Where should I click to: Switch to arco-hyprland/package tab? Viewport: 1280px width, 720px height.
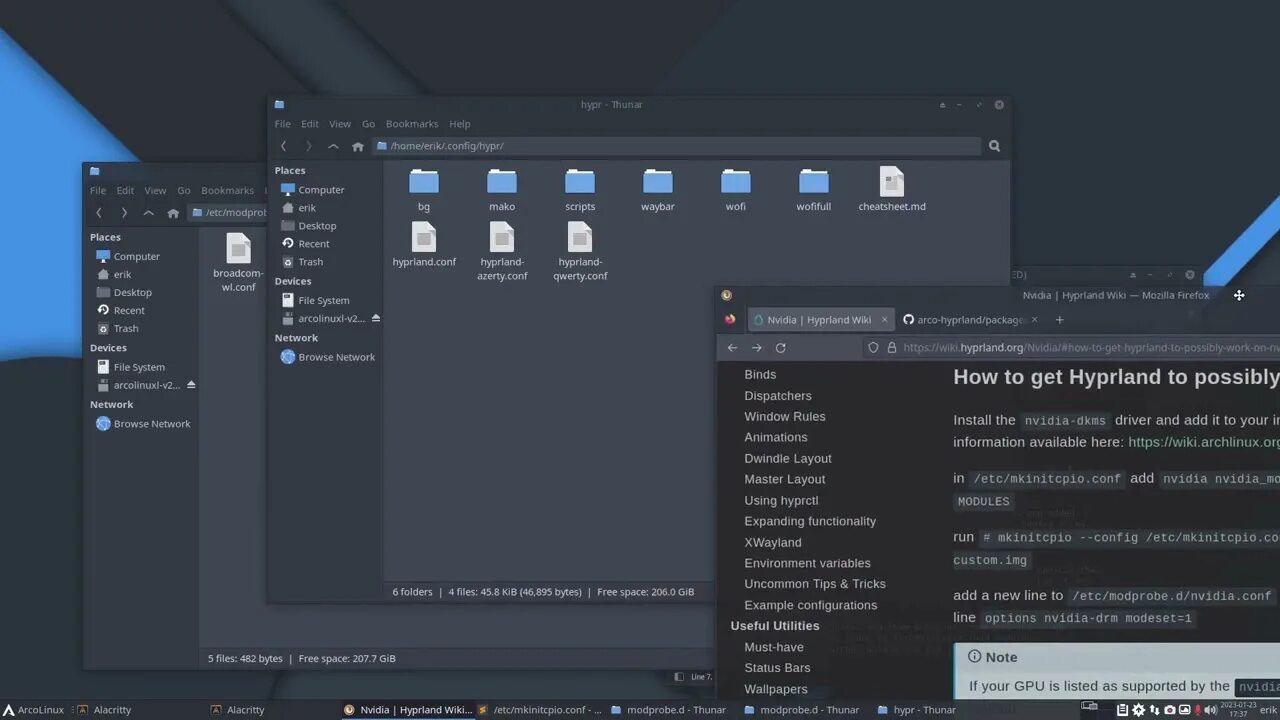970,320
